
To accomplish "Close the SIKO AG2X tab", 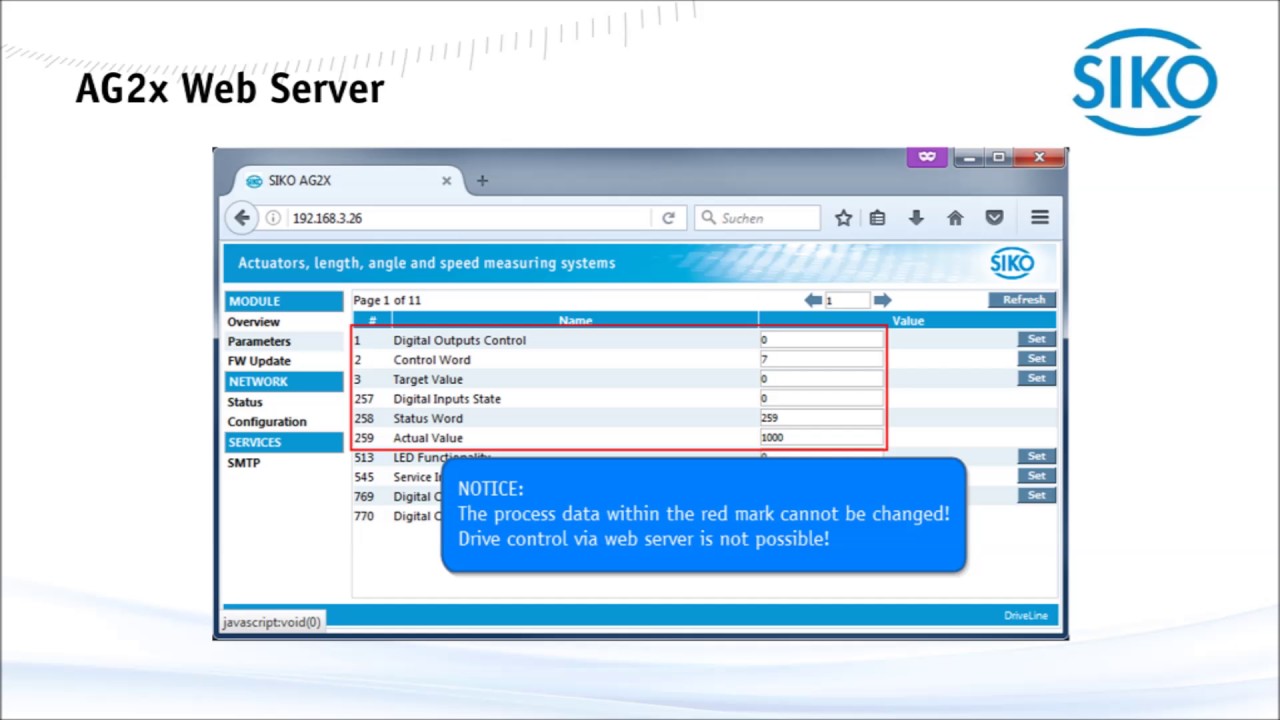I will [446, 181].
